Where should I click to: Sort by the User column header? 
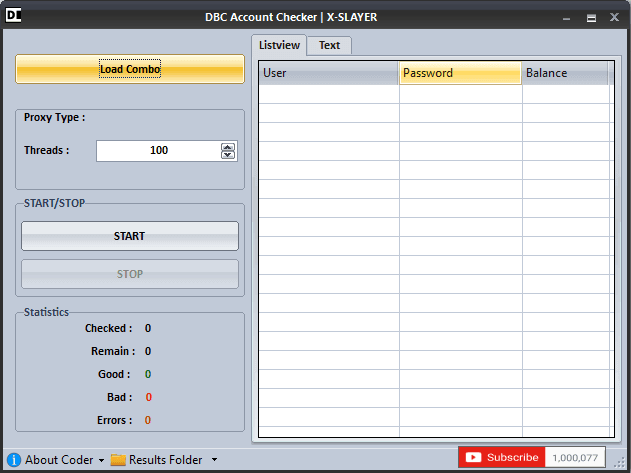(x=328, y=73)
